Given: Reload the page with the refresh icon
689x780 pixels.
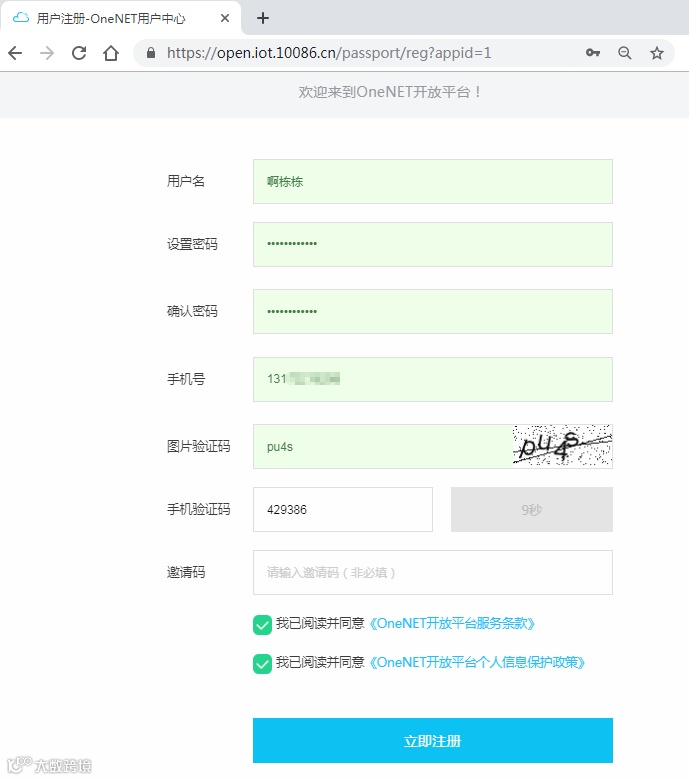Looking at the screenshot, I should coord(79,53).
